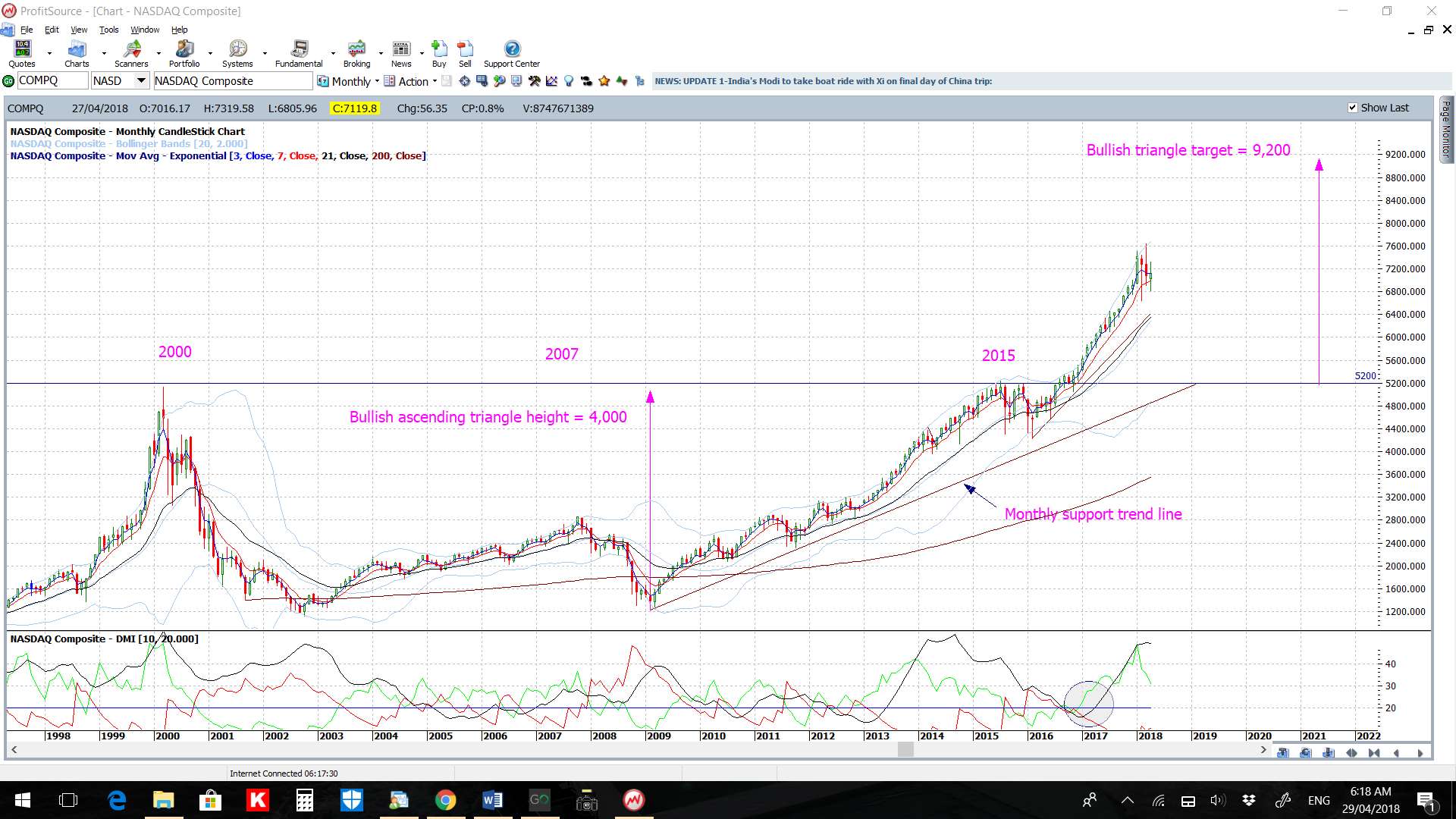This screenshot has width=1456, height=819.
Task: Open Google Chrome from the taskbar
Action: (445, 800)
